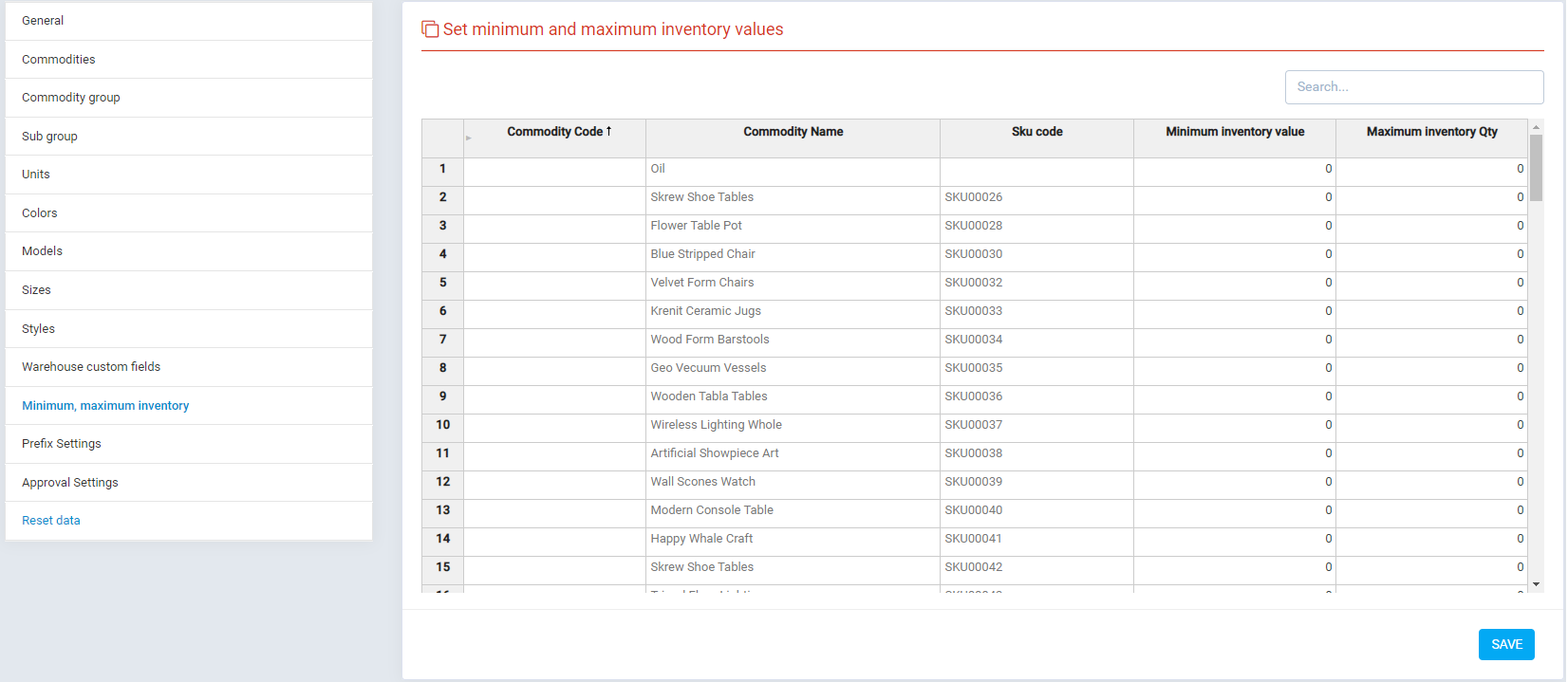The height and width of the screenshot is (682, 1568).
Task: Click the copy icon beside the page title
Action: click(430, 29)
